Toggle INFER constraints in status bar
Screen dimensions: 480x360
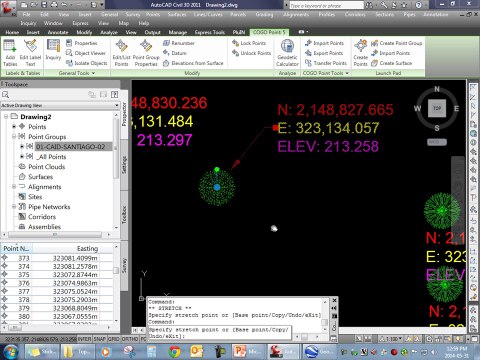84,339
